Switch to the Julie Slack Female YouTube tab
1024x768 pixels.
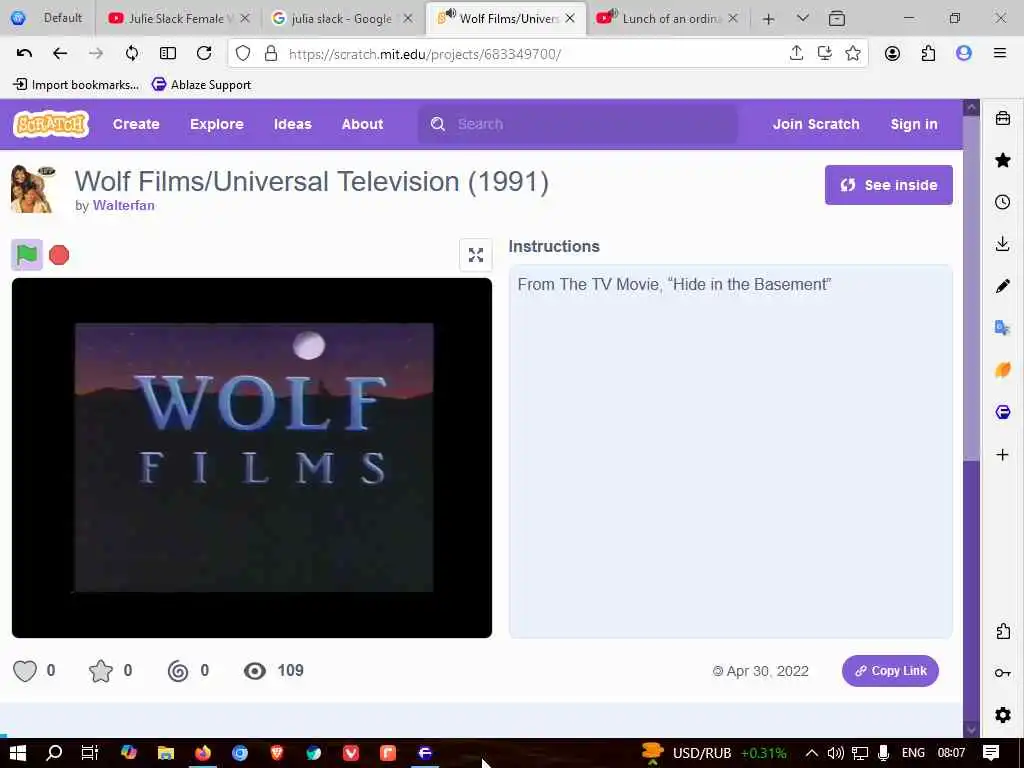pyautogui.click(x=178, y=18)
